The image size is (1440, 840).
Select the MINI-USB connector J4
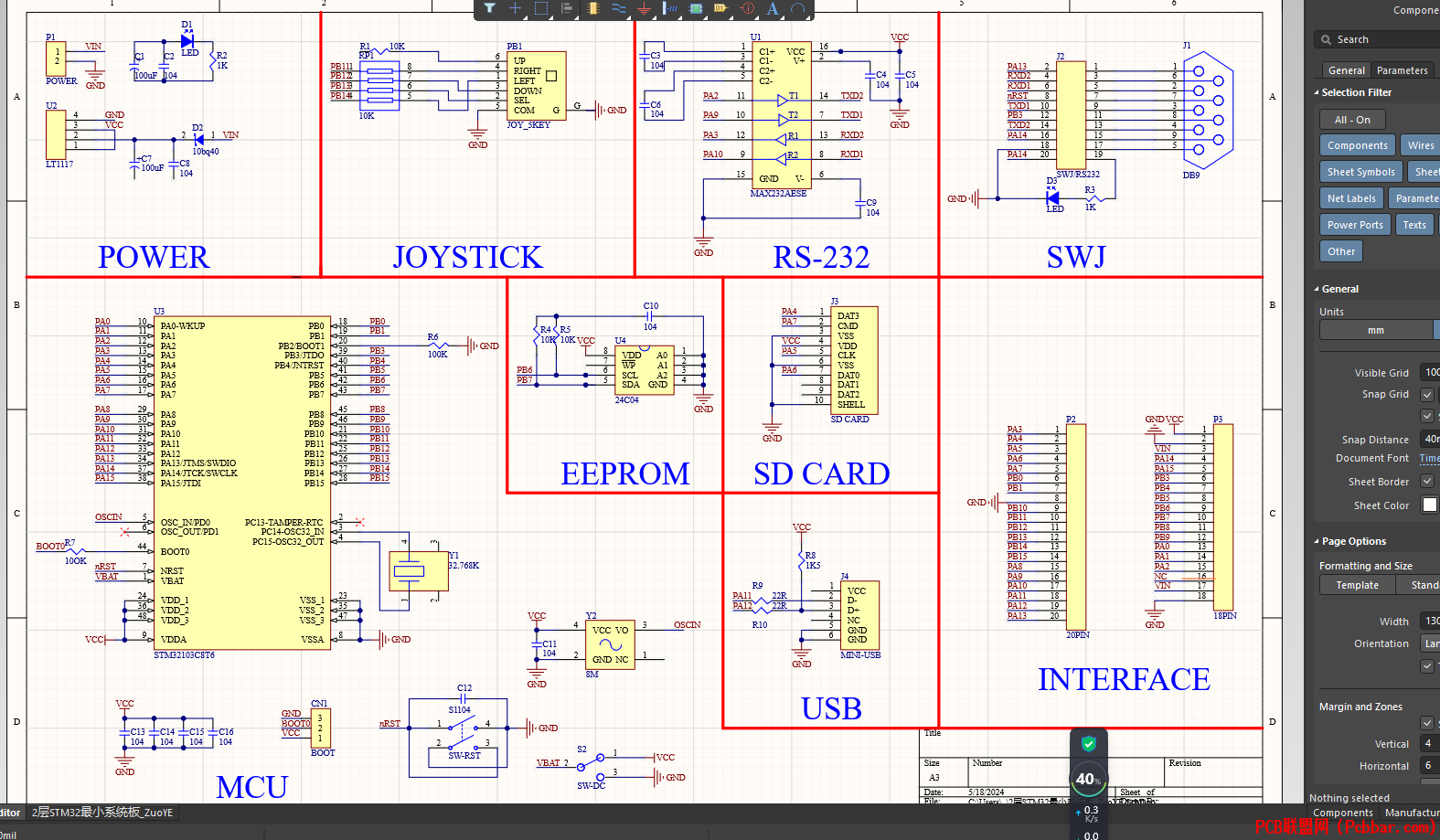click(860, 615)
